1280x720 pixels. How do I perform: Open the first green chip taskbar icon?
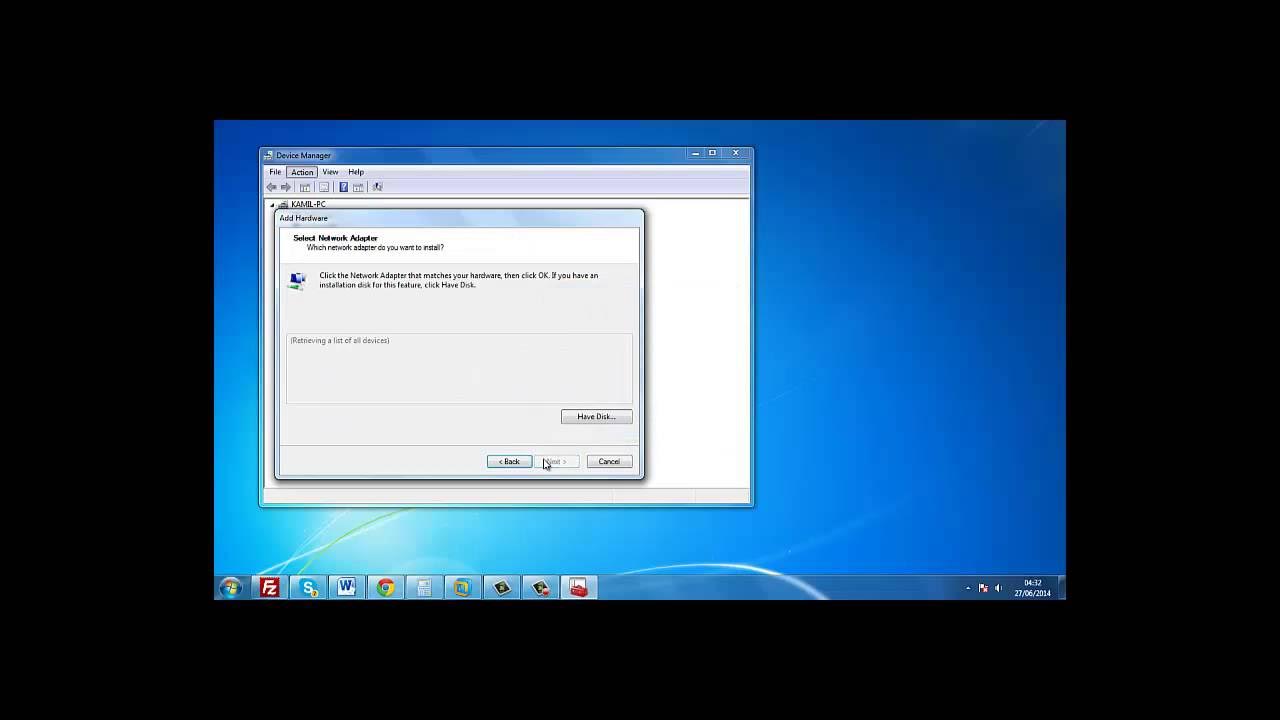[501, 587]
